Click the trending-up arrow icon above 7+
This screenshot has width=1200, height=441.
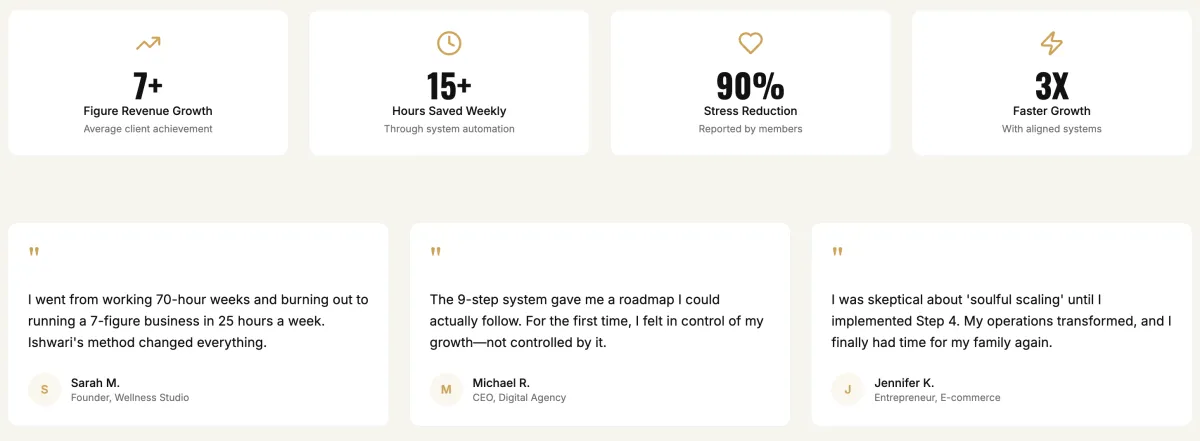[x=148, y=43]
